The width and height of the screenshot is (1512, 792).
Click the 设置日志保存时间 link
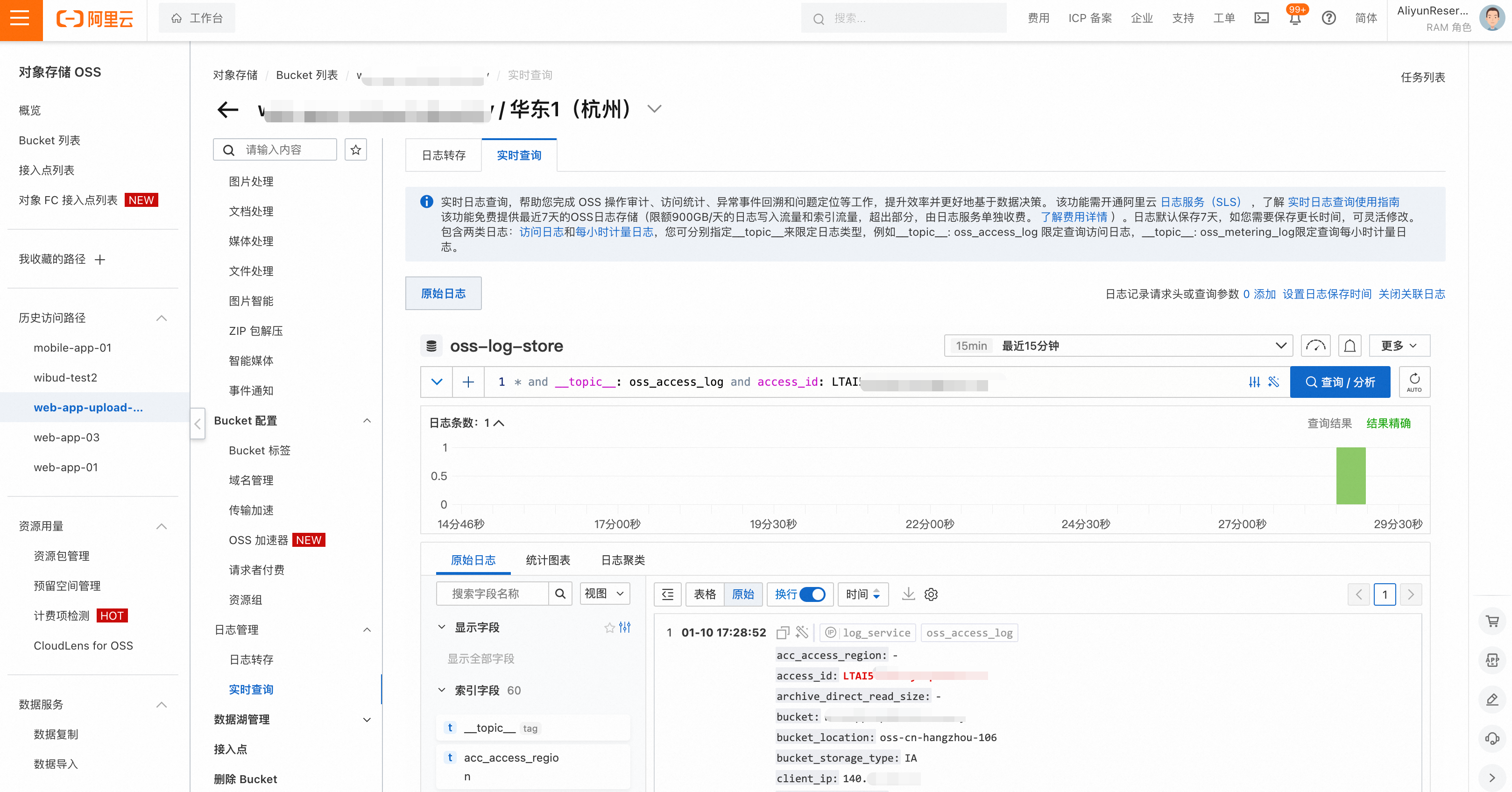(x=1327, y=294)
